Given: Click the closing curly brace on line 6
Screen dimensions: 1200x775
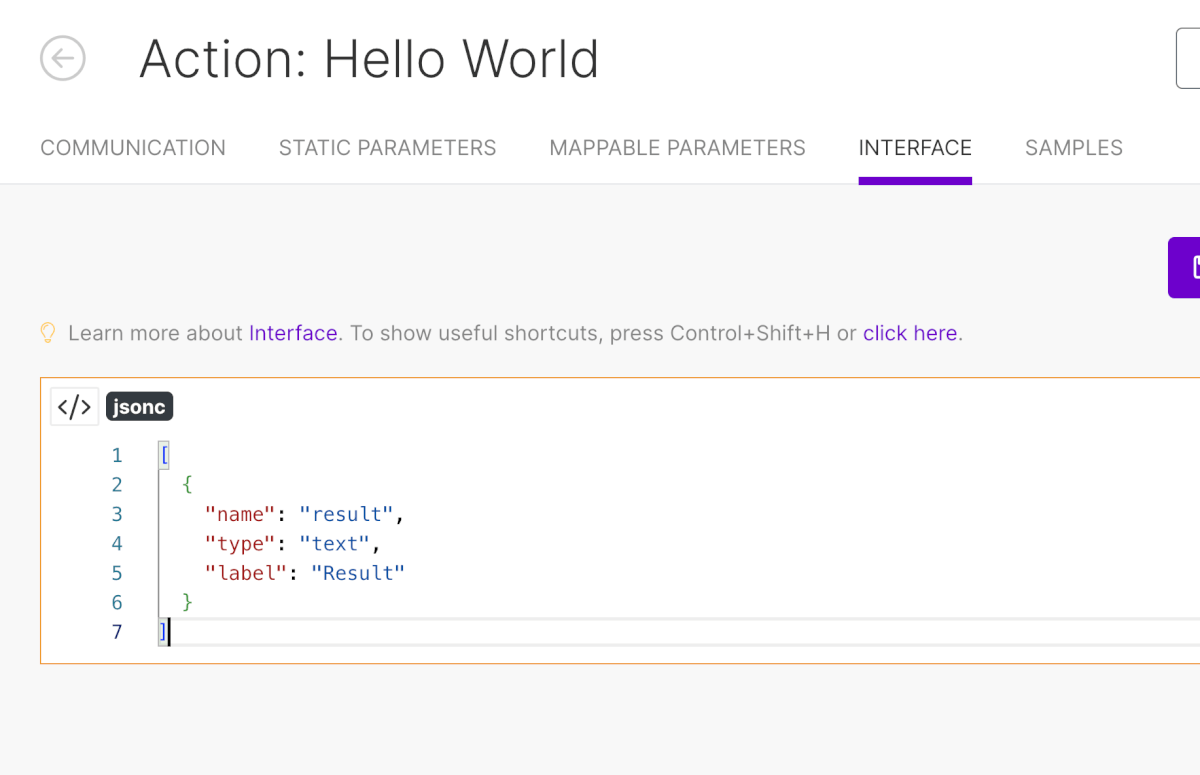Looking at the screenshot, I should [x=187, y=602].
